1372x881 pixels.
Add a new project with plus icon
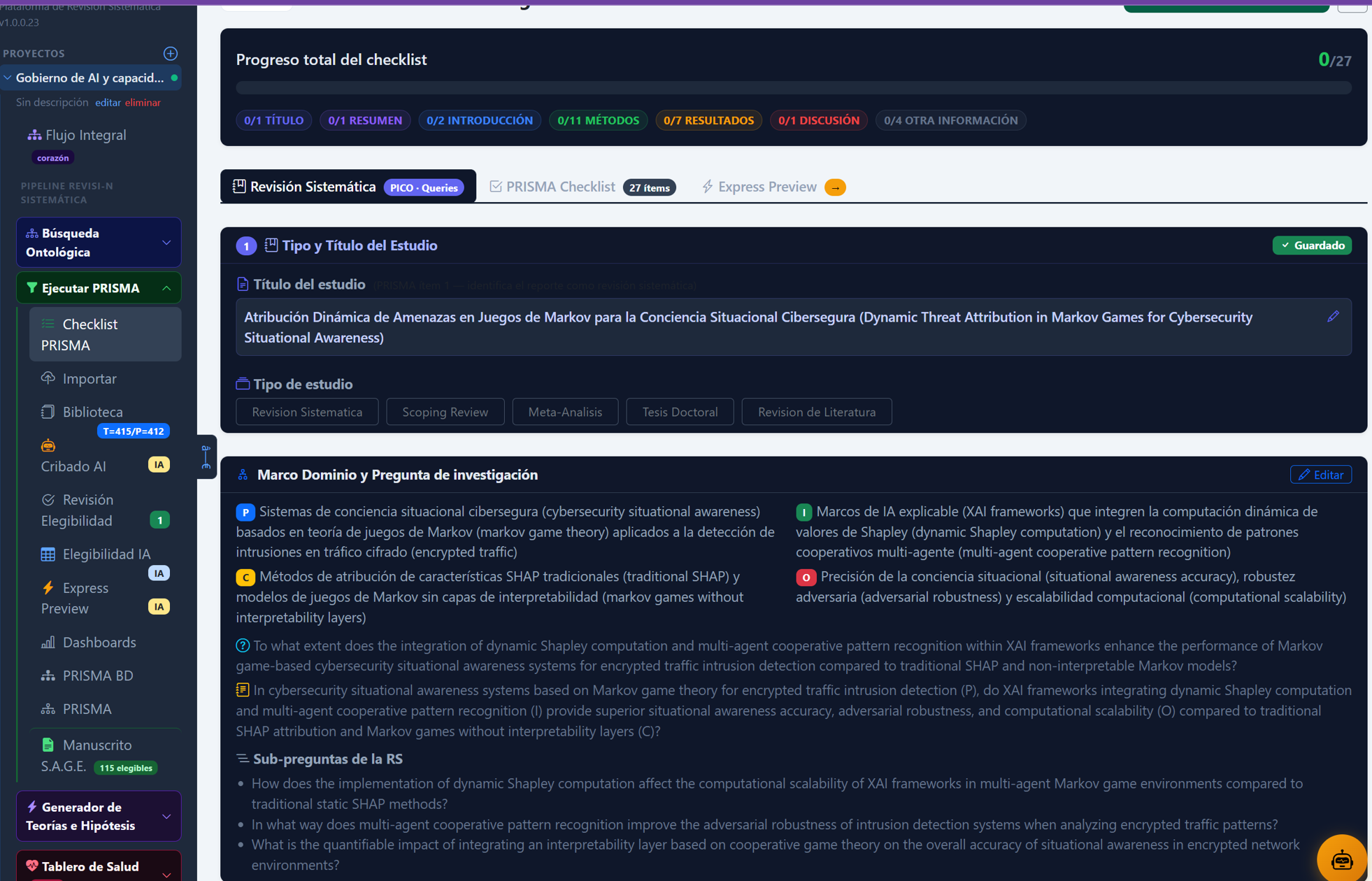171,54
